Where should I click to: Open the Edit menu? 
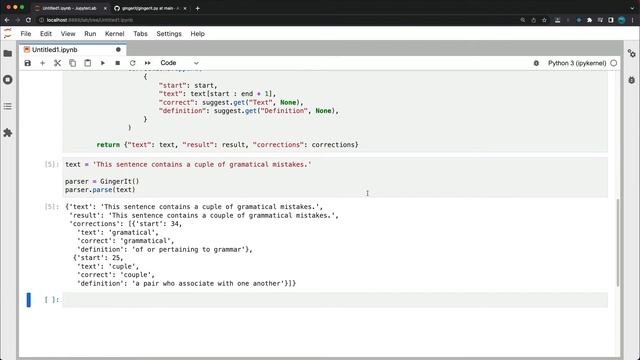pos(46,34)
